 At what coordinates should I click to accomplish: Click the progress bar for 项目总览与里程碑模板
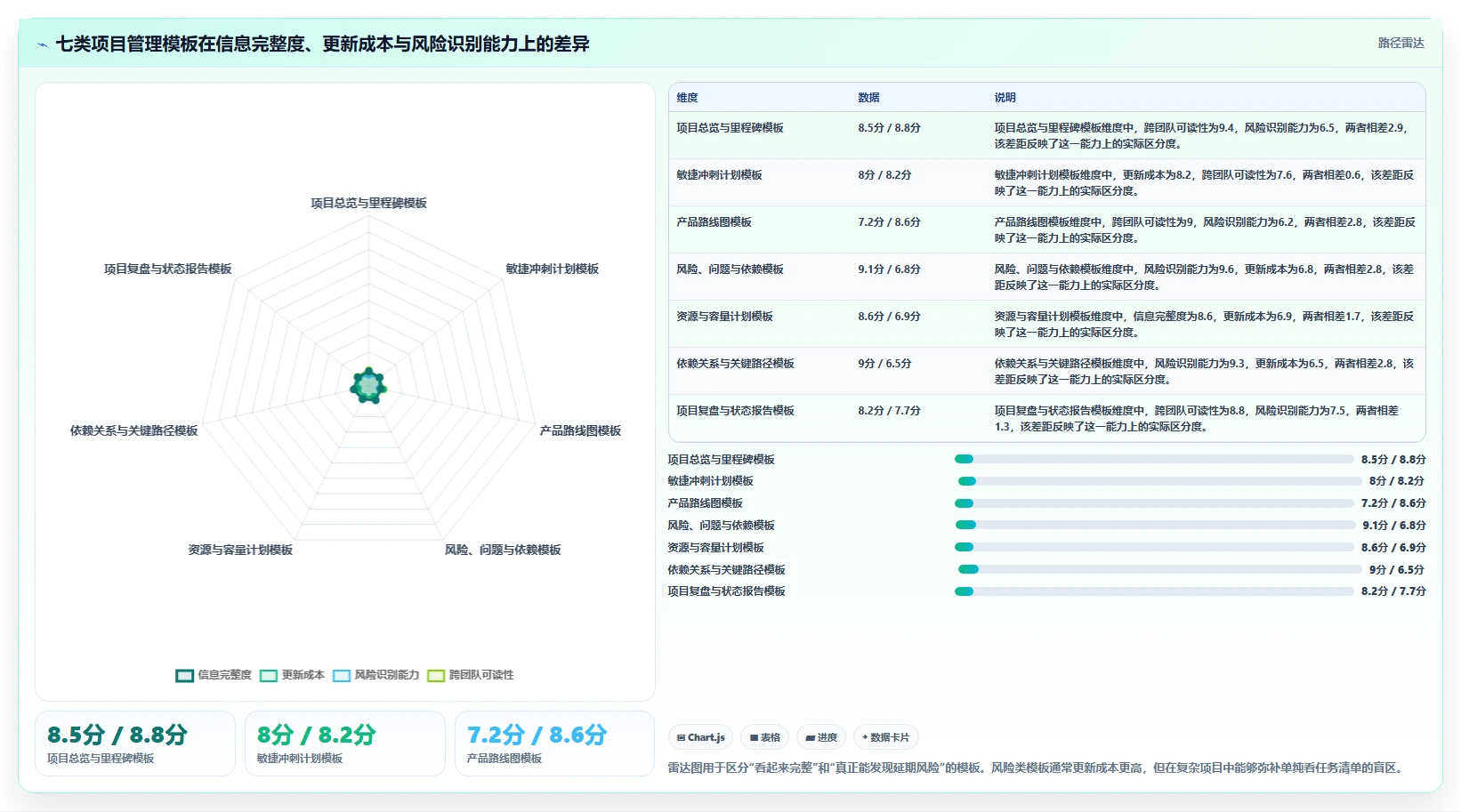tap(1154, 460)
